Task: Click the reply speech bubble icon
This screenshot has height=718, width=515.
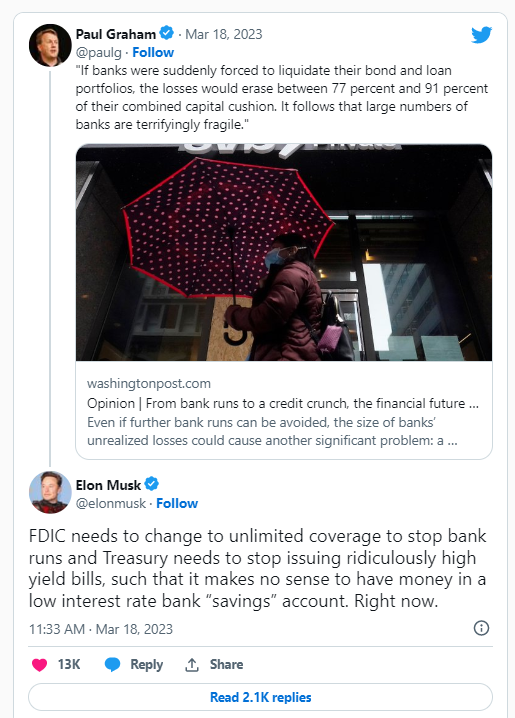Action: (112, 664)
